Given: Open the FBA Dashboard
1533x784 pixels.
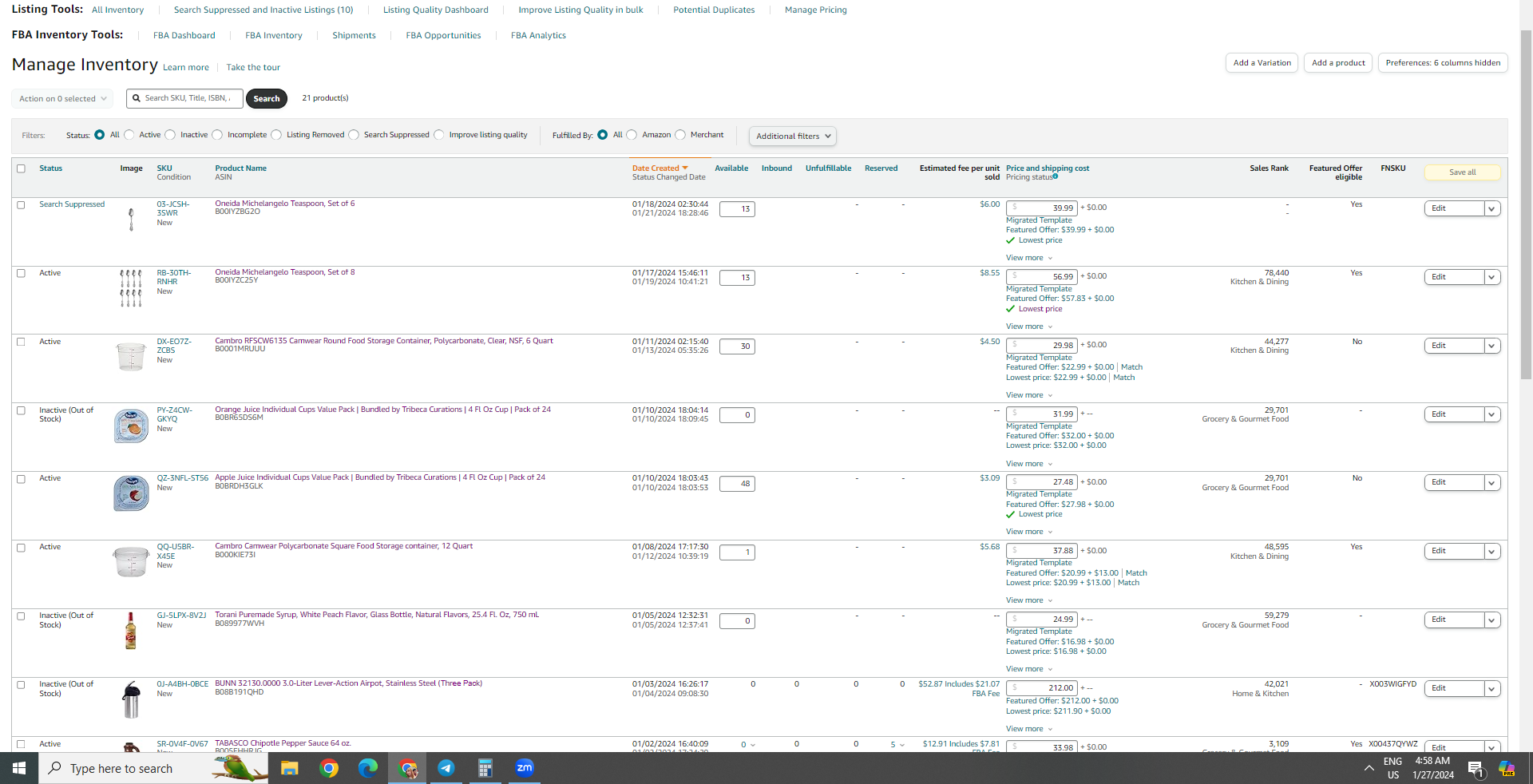Looking at the screenshot, I should [184, 36].
